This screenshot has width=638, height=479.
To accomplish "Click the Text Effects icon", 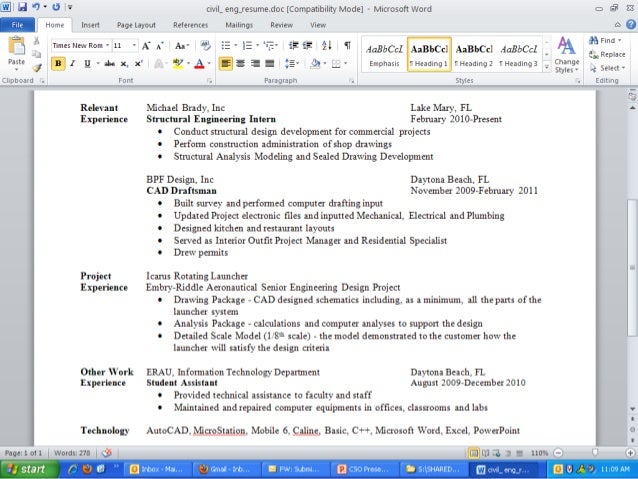I will click(159, 64).
